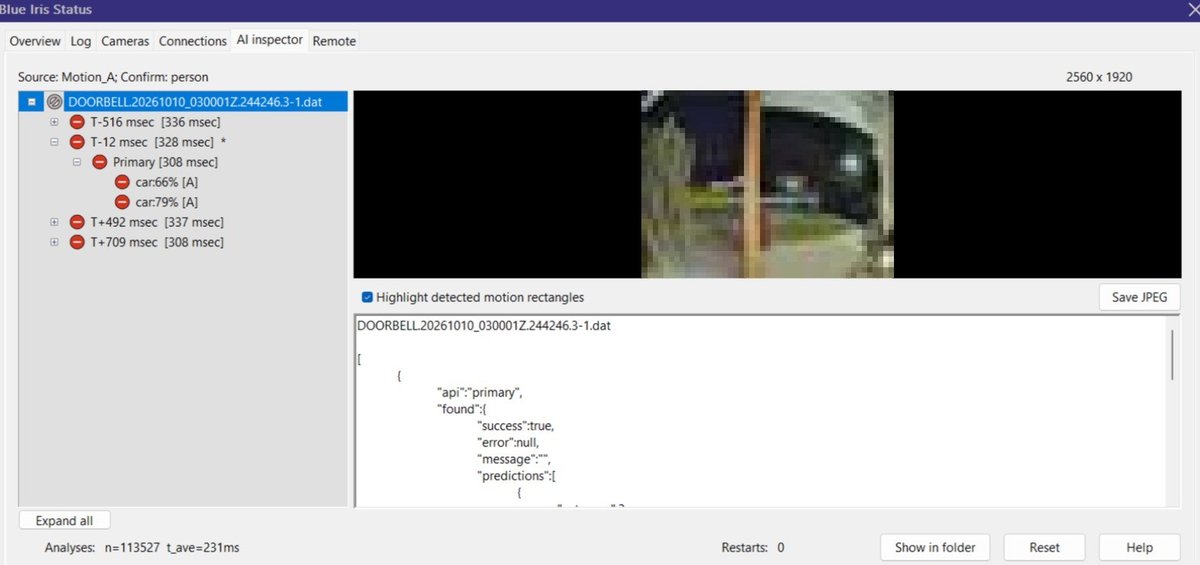Viewport: 1200px width, 565px height.
Task: Click red stop icon beside Primary [308 msec]
Action: pos(99,162)
